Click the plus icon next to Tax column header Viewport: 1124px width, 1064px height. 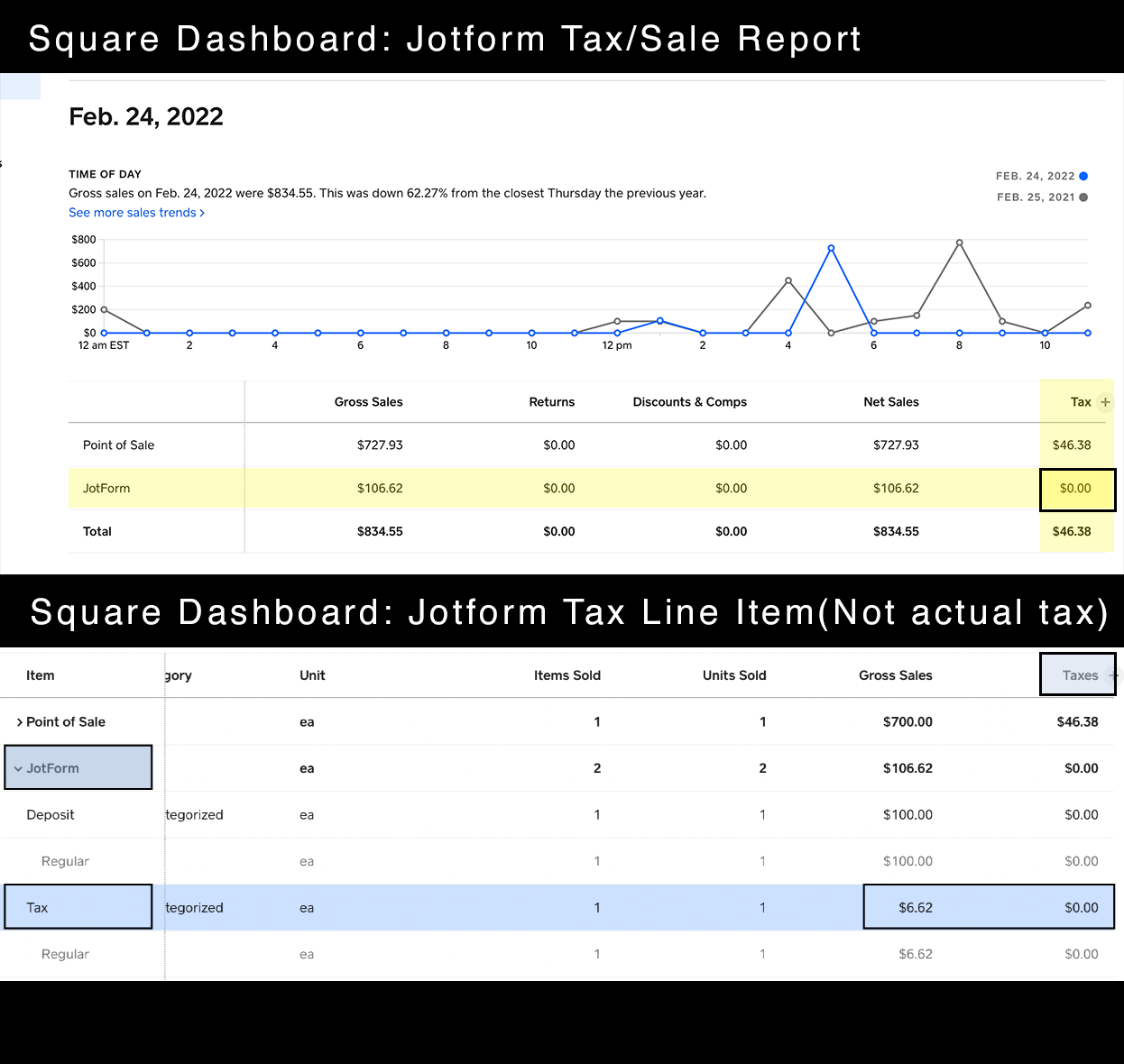pos(1104,402)
